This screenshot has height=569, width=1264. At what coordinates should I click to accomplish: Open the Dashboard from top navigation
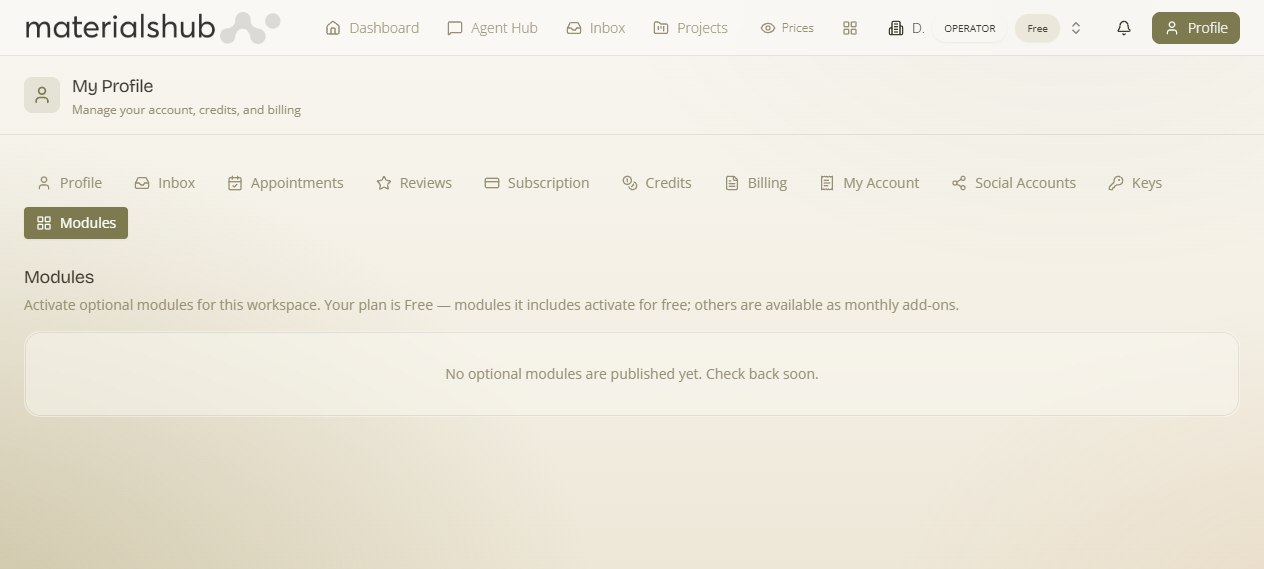(x=372, y=28)
